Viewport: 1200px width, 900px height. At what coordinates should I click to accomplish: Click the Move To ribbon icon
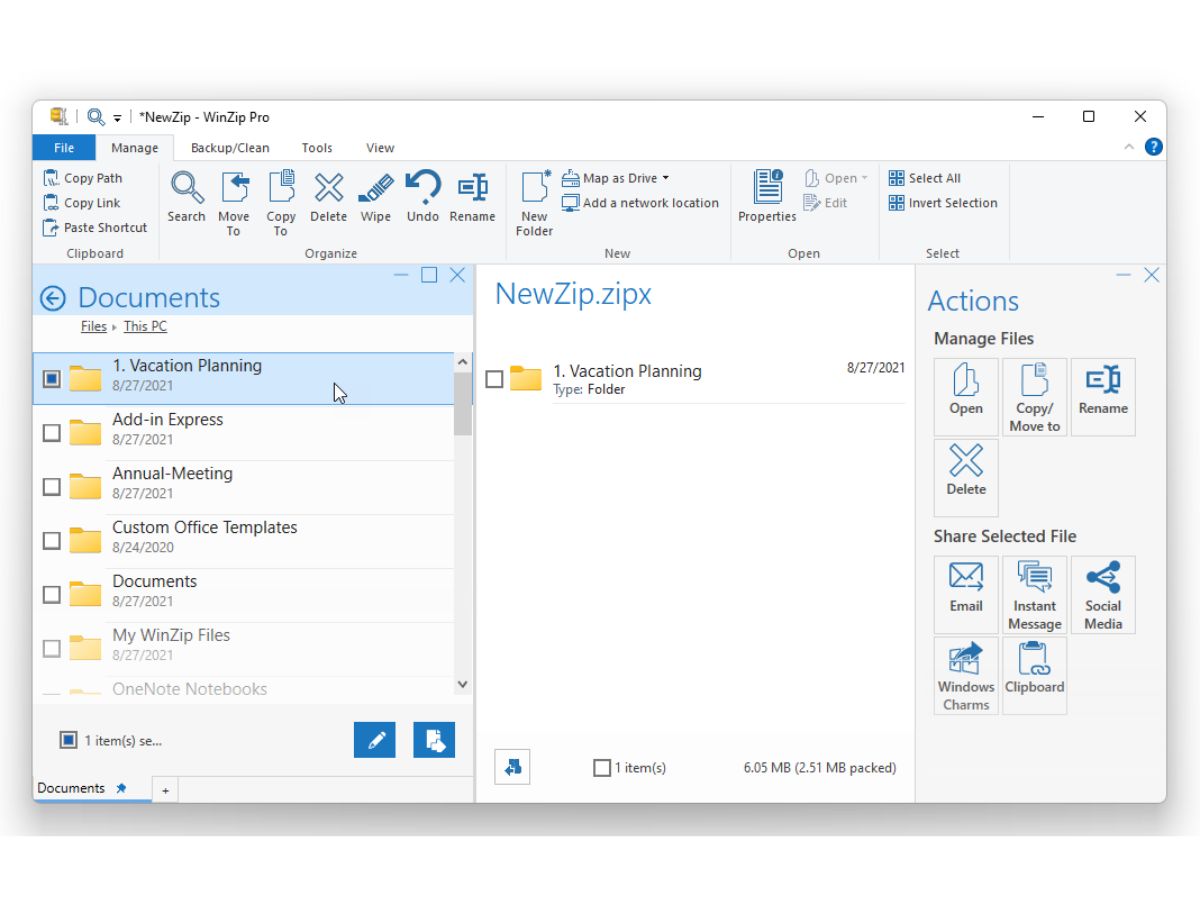pos(233,204)
